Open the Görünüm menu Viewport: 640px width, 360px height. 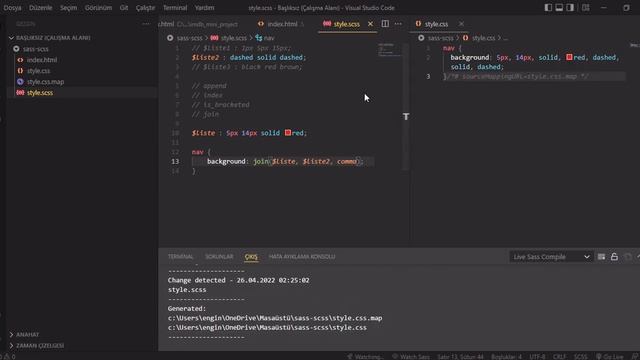pyautogui.click(x=98, y=8)
